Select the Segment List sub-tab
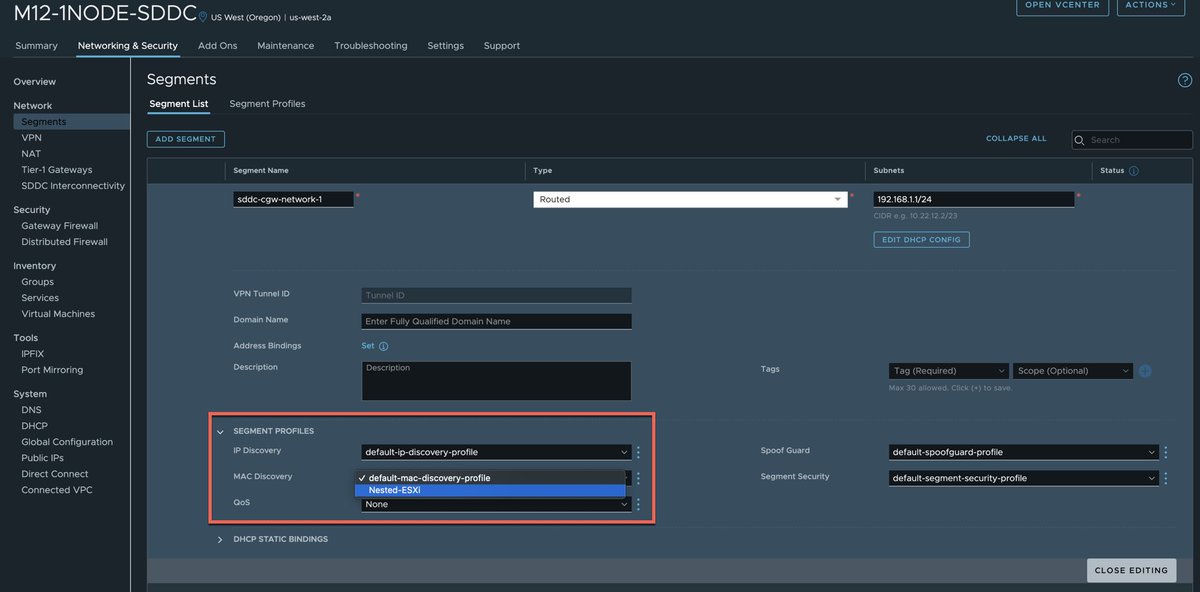The width and height of the screenshot is (1200, 592). pyautogui.click(x=178, y=104)
